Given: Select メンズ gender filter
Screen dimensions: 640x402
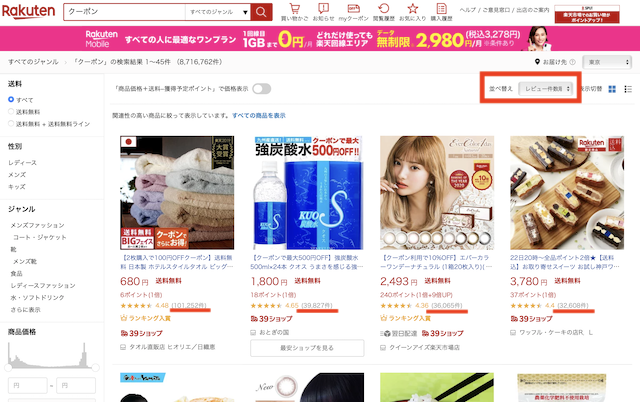Looking at the screenshot, I should pyautogui.click(x=17, y=175).
